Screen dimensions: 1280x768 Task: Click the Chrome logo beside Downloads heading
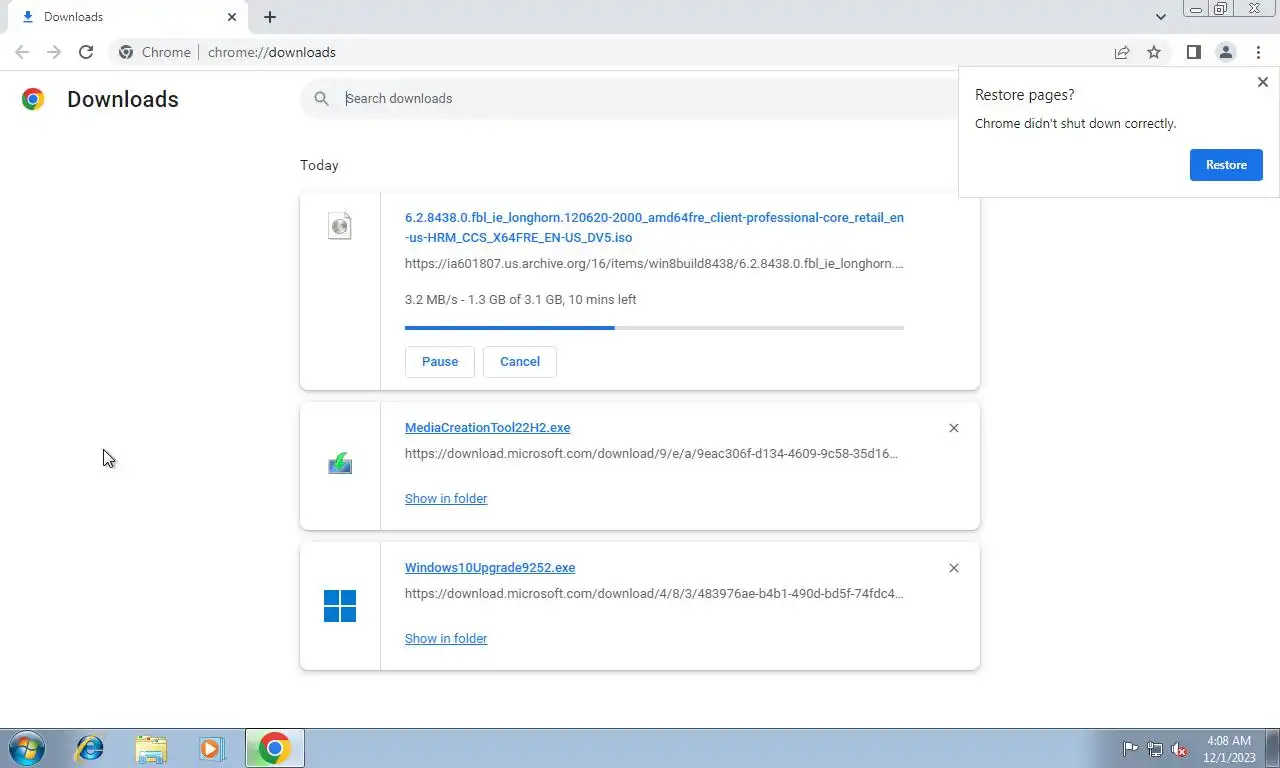(33, 99)
